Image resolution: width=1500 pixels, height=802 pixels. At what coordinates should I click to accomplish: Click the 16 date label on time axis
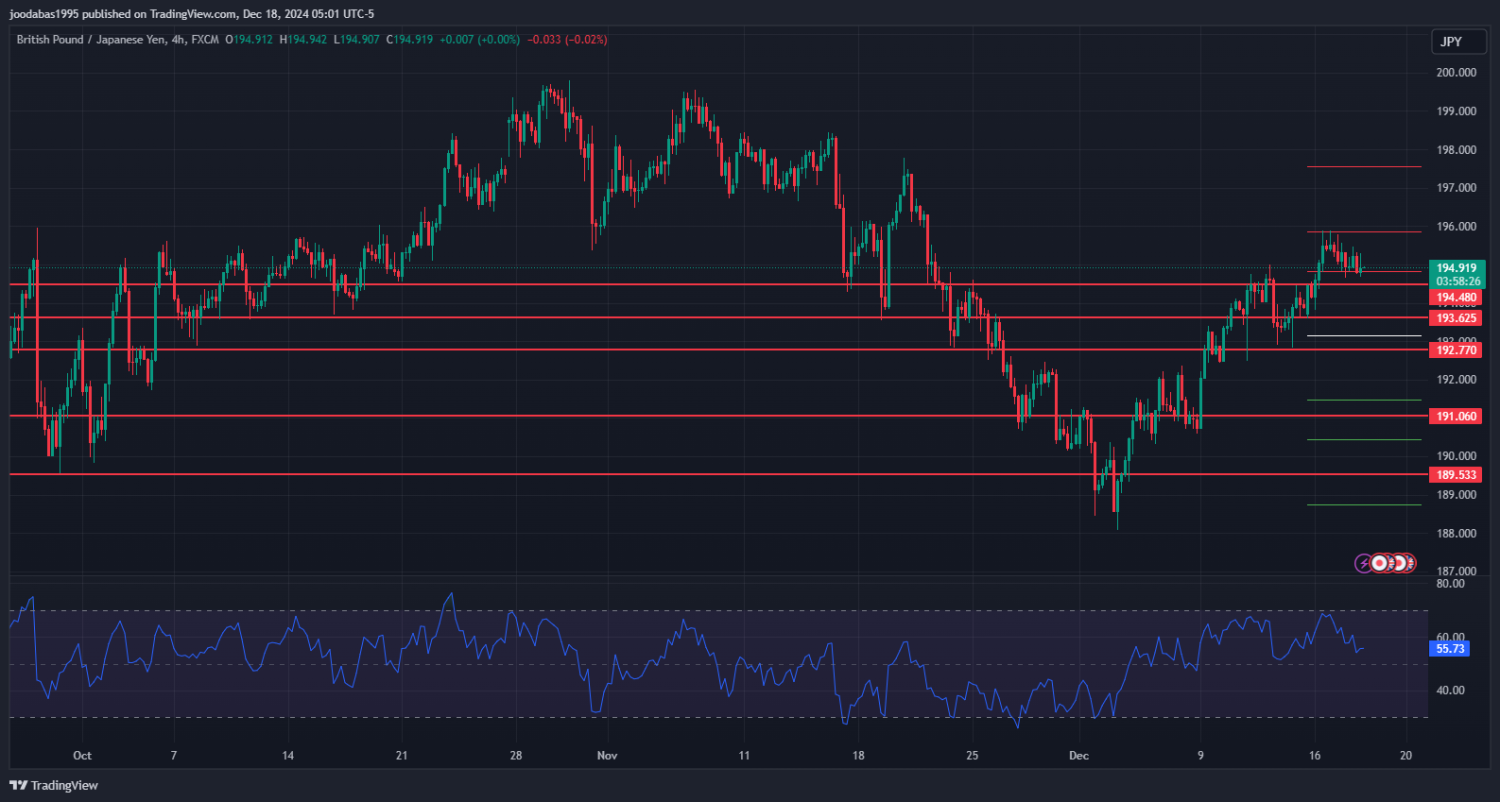pyautogui.click(x=1315, y=756)
